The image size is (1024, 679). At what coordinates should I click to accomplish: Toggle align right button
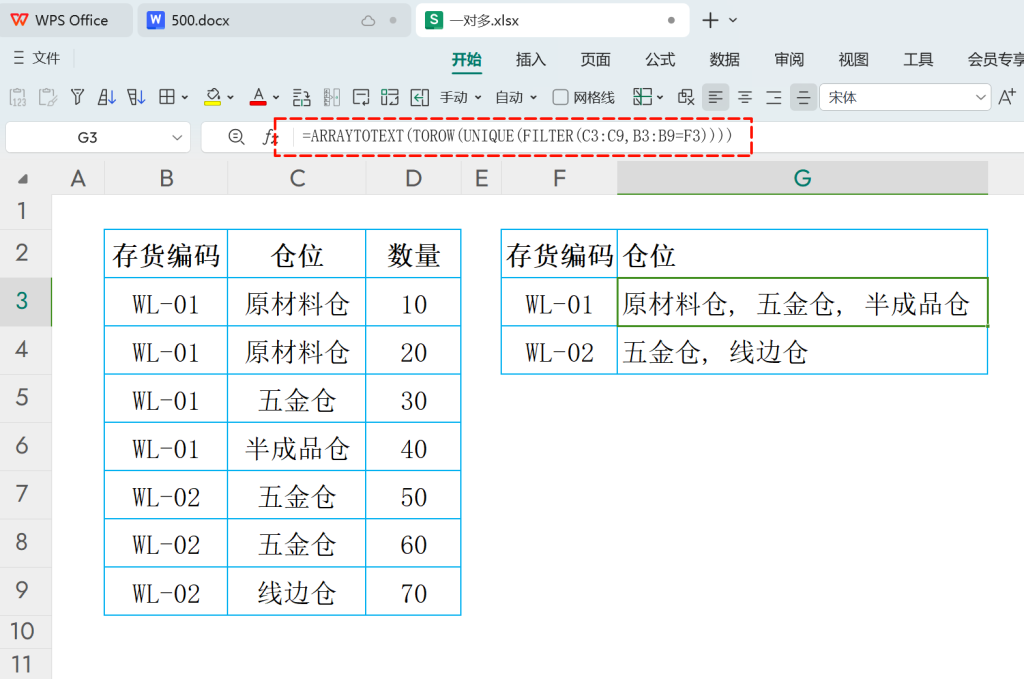coord(774,97)
